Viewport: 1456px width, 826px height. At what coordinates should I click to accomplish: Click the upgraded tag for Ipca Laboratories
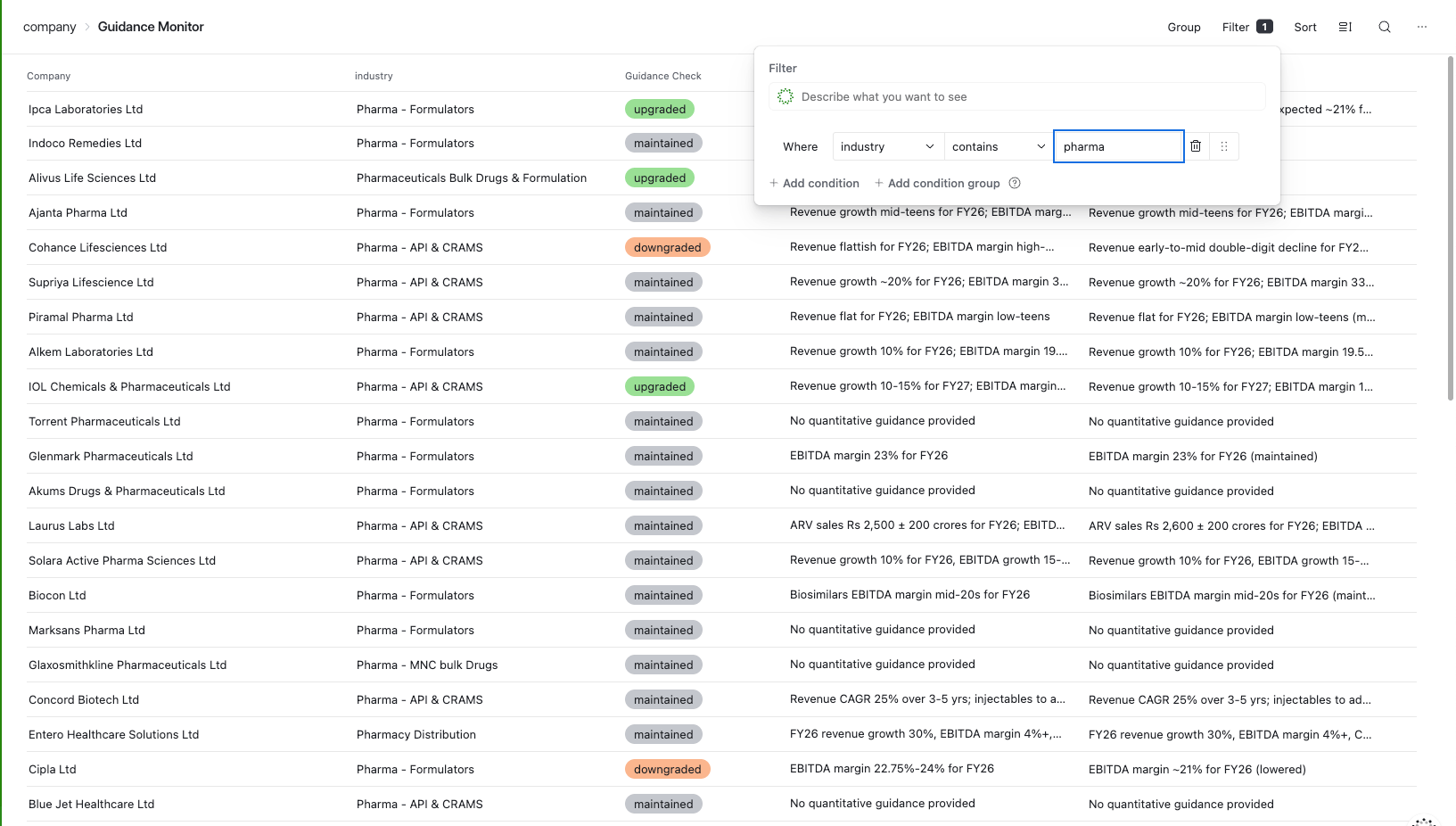point(660,109)
